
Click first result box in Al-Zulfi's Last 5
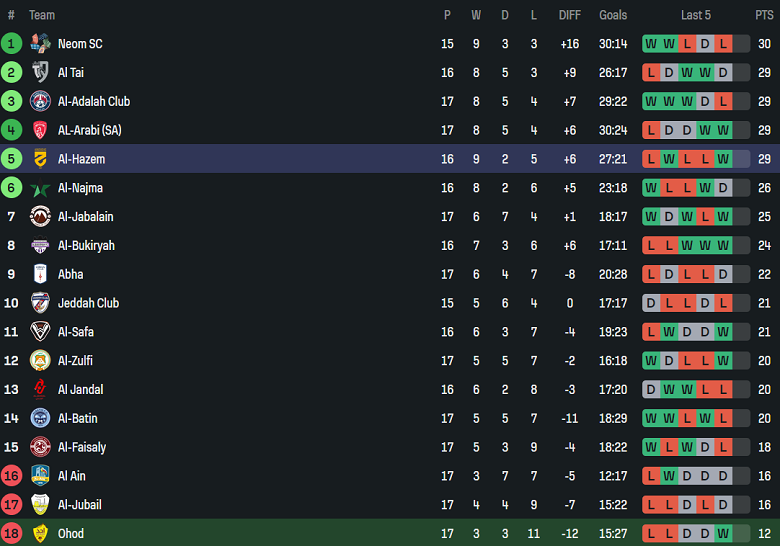click(x=651, y=360)
